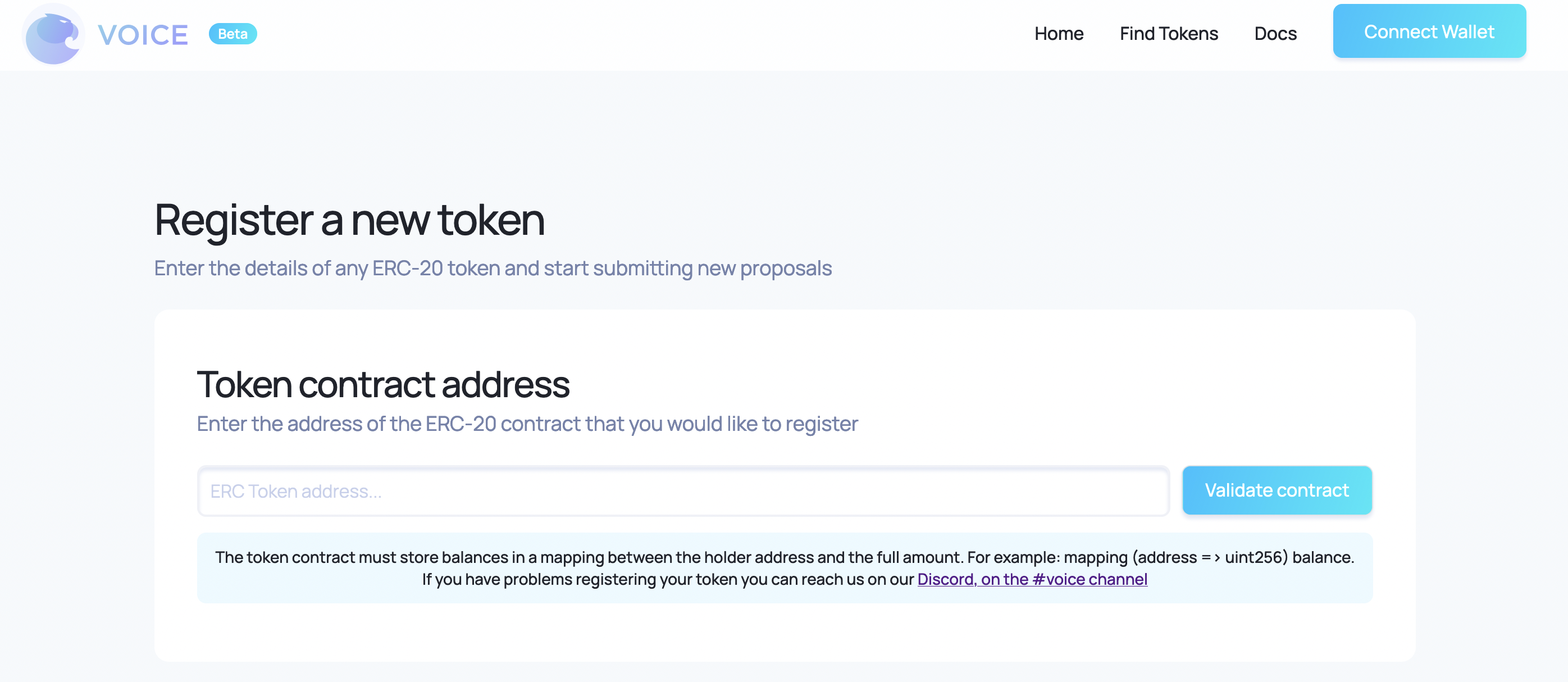The width and height of the screenshot is (1568, 682).
Task: Go to Find Tokens page
Action: point(1169,34)
